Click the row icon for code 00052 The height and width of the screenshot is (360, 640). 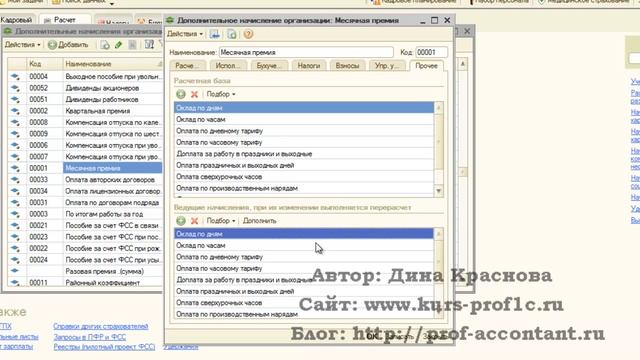tap(16, 88)
